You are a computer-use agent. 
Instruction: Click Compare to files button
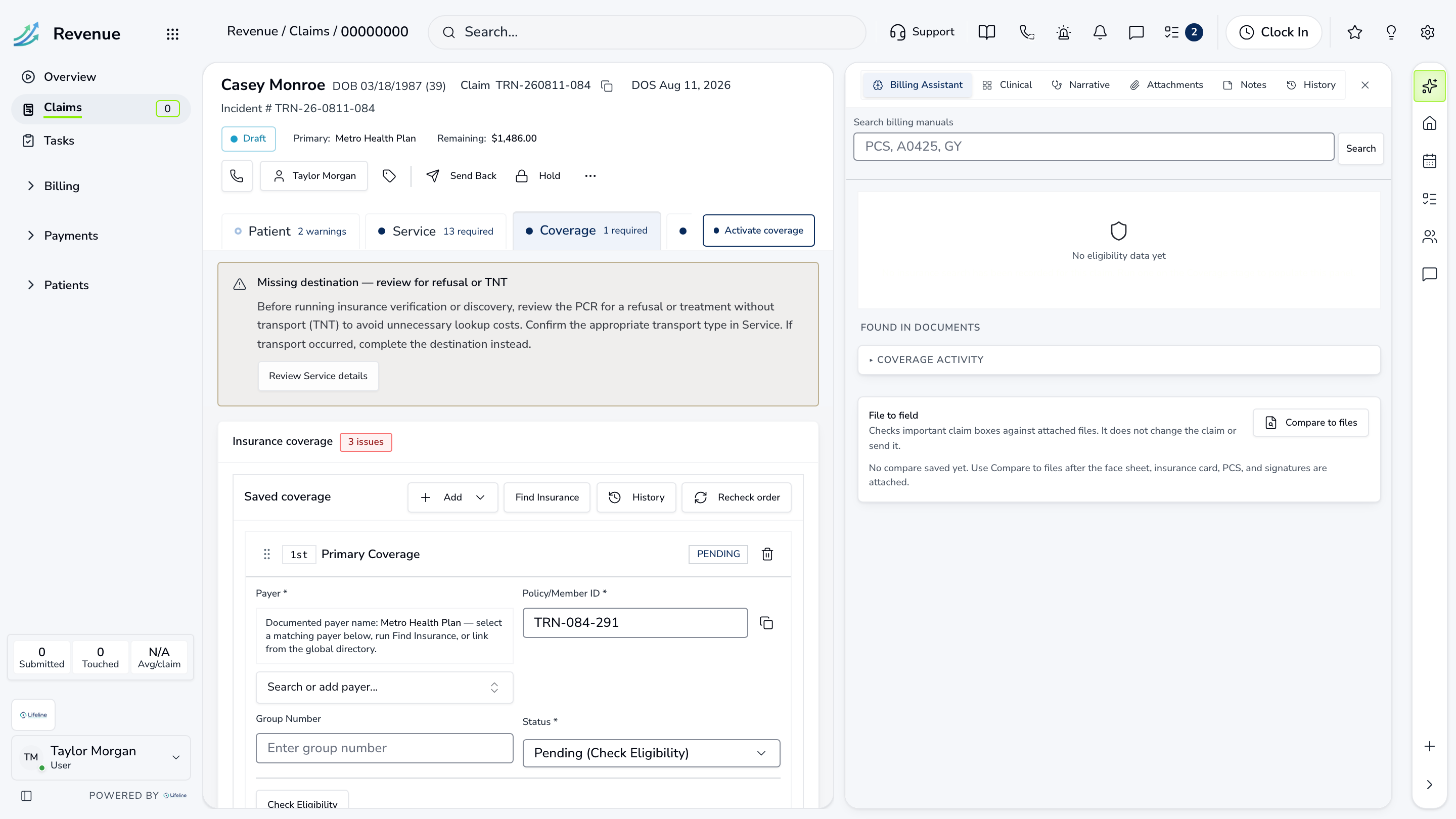[1310, 423]
